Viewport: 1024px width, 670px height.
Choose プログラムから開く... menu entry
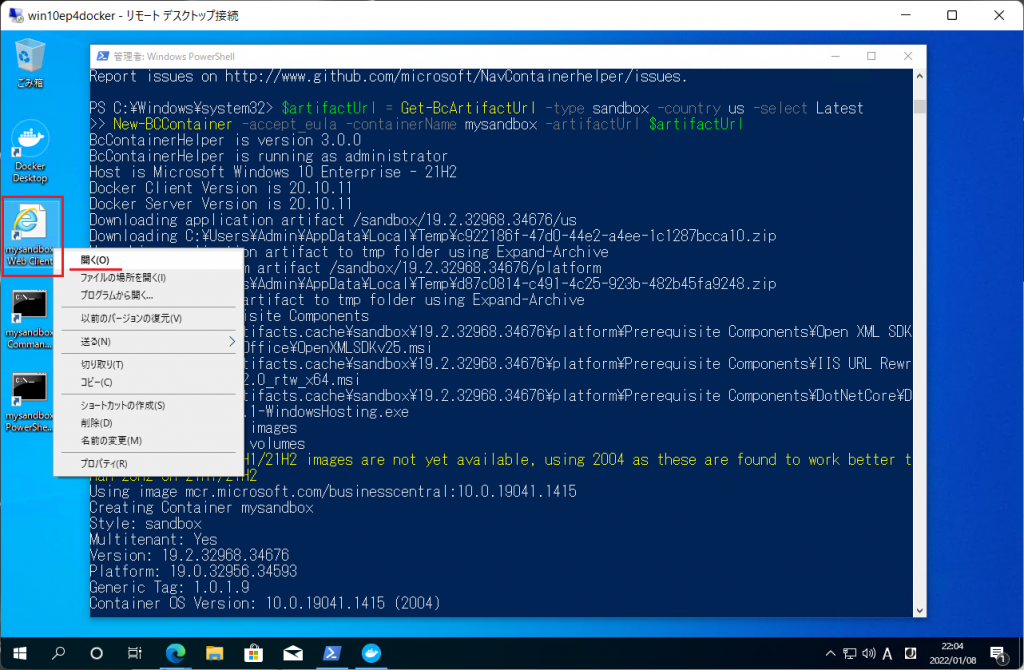point(149,295)
